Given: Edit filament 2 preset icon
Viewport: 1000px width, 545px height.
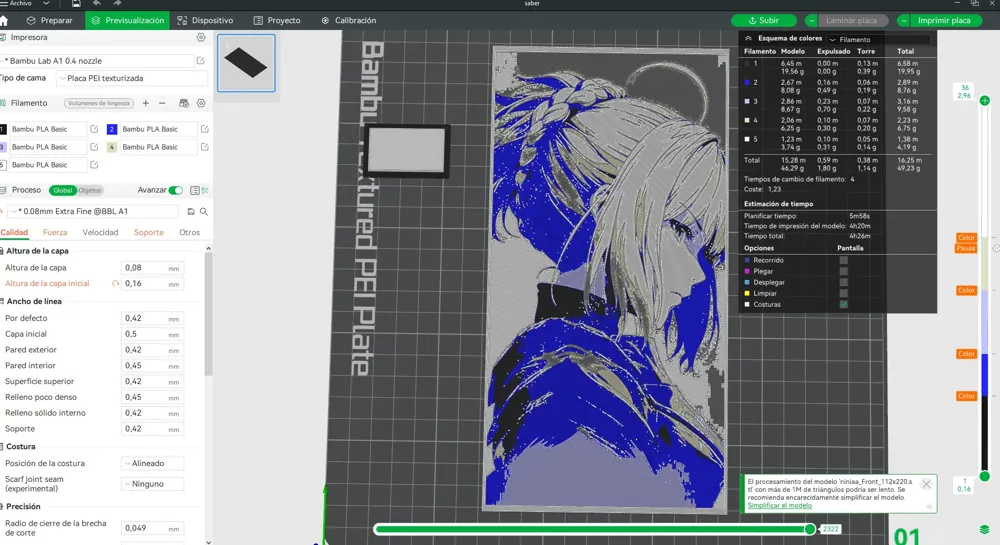Looking at the screenshot, I should pyautogui.click(x=205, y=129).
